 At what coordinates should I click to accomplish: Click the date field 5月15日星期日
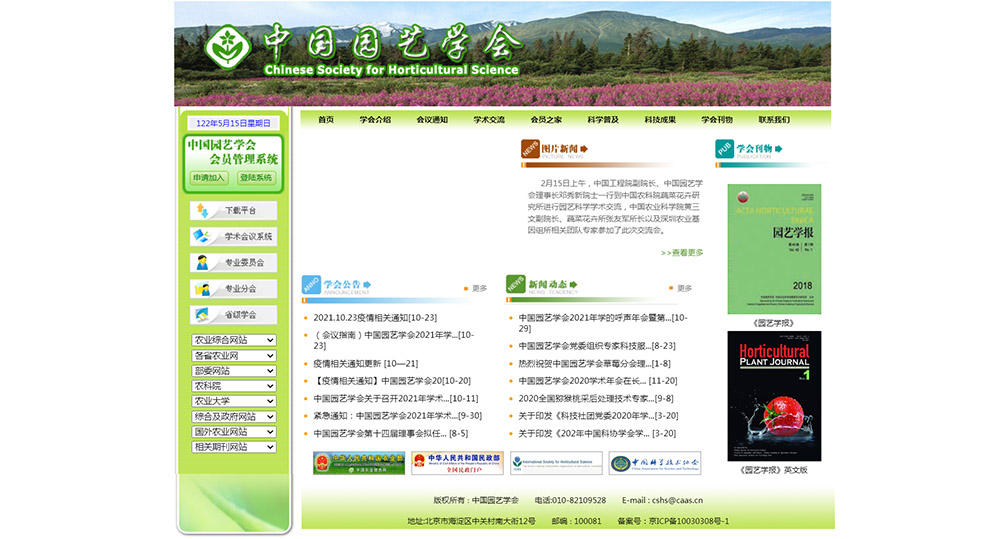[233, 123]
